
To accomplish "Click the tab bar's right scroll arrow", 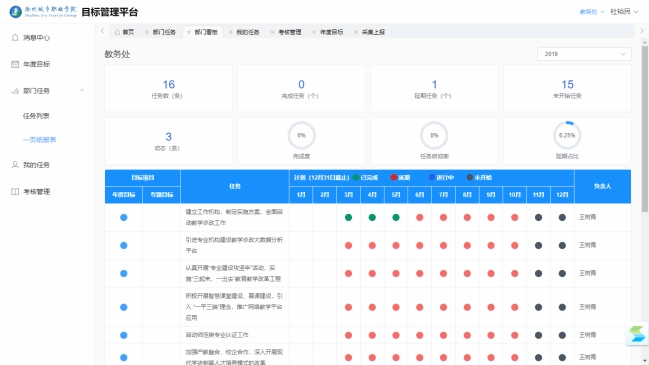I will pos(642,31).
